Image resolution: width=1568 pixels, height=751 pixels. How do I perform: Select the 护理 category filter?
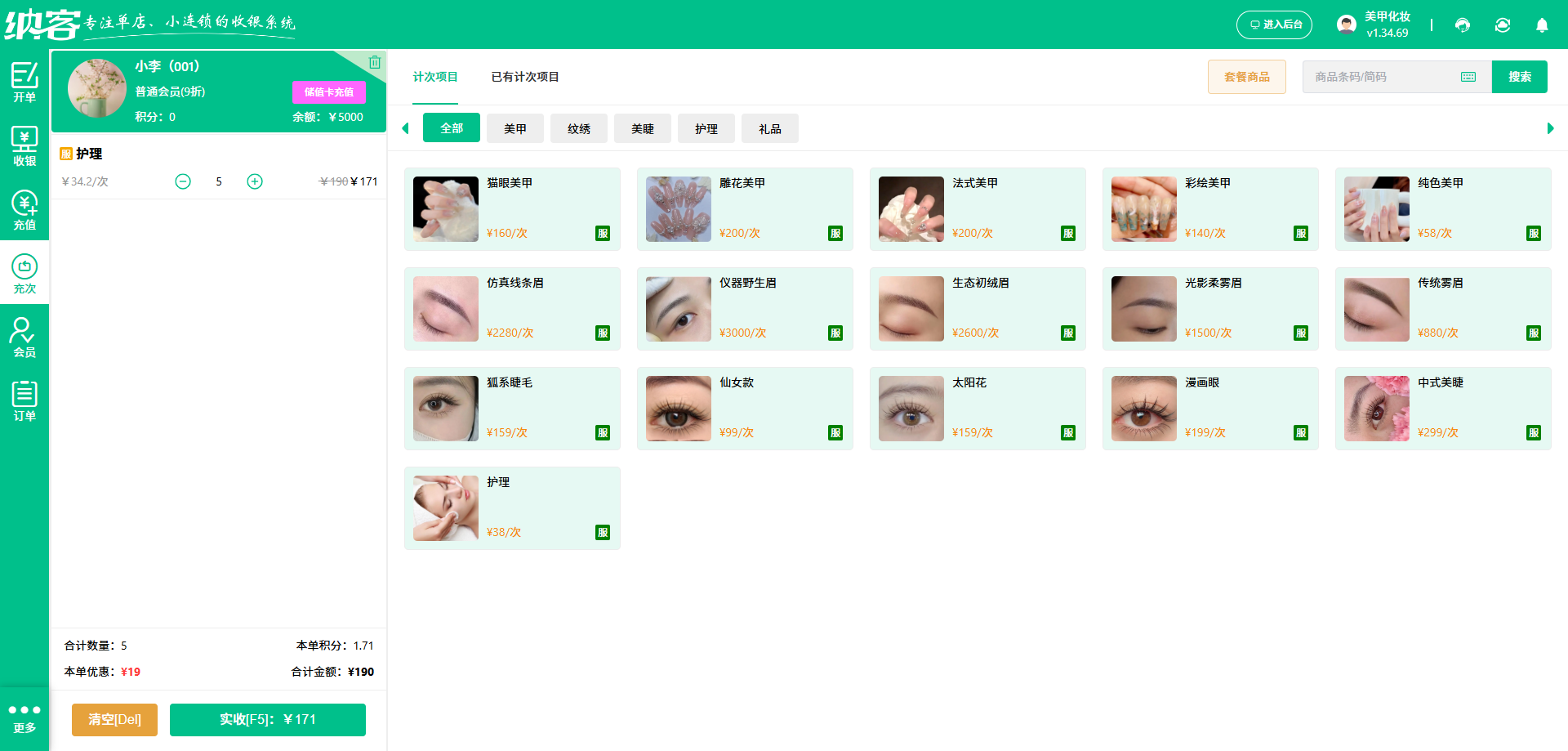pyautogui.click(x=706, y=128)
